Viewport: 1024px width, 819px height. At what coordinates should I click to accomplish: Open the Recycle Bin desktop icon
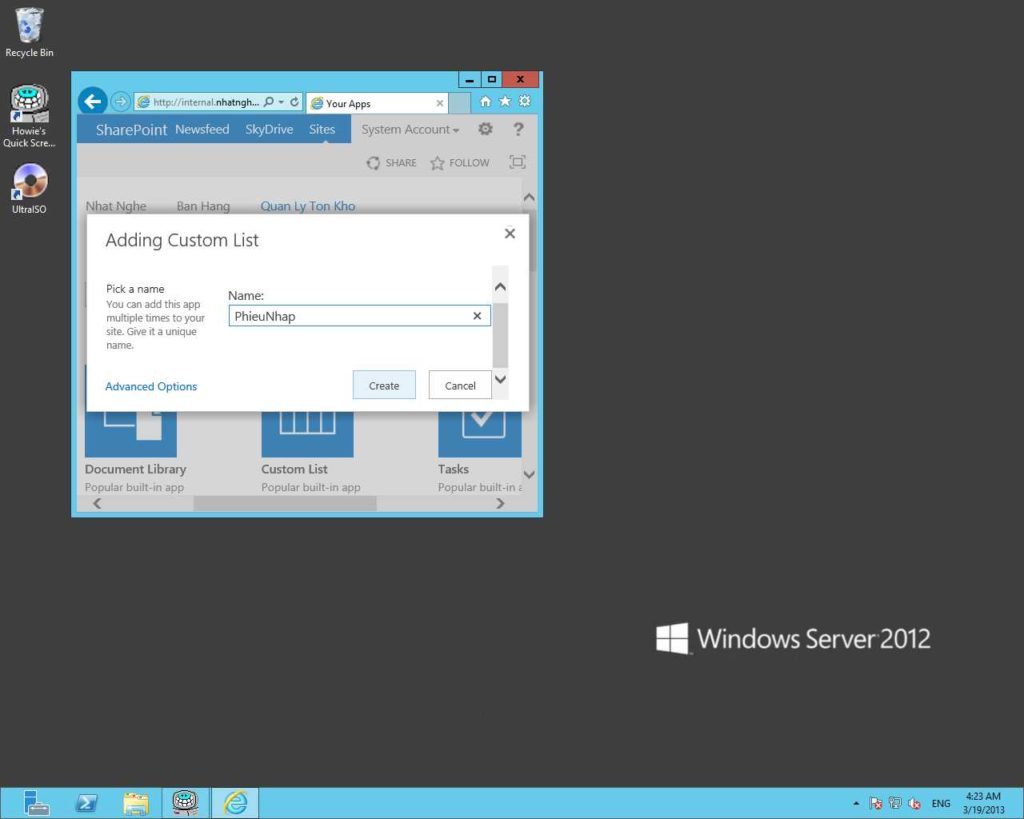point(29,32)
